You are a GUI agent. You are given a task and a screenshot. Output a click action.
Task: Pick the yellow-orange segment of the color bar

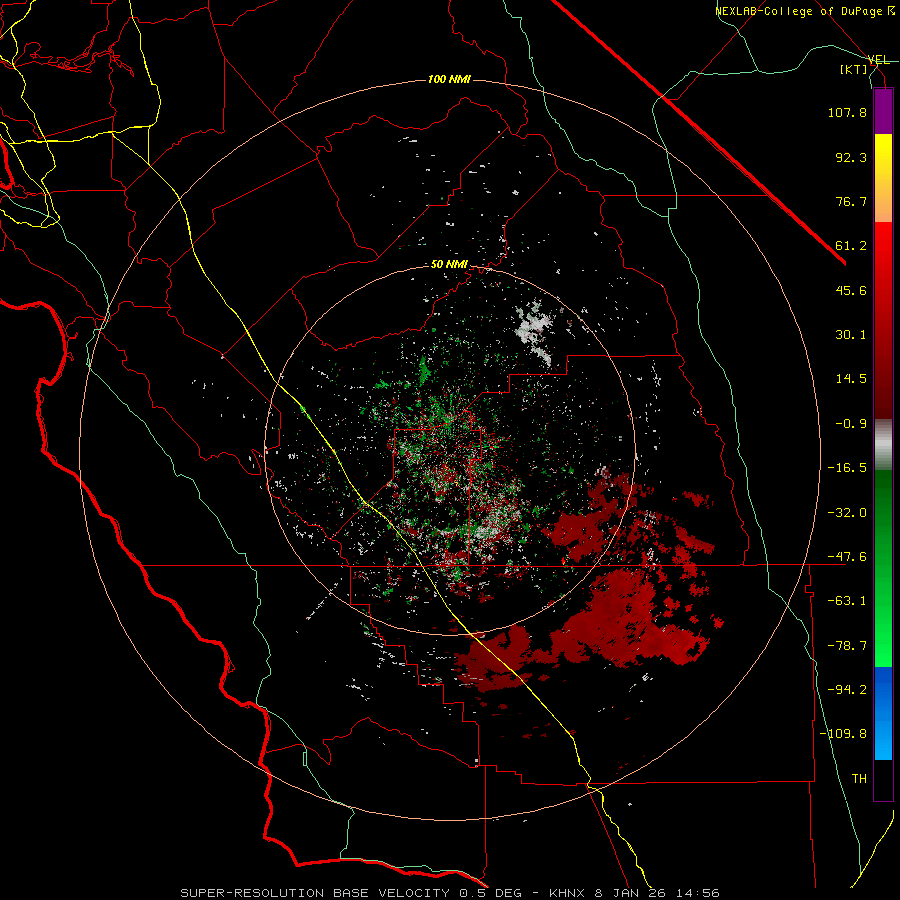[x=883, y=178]
